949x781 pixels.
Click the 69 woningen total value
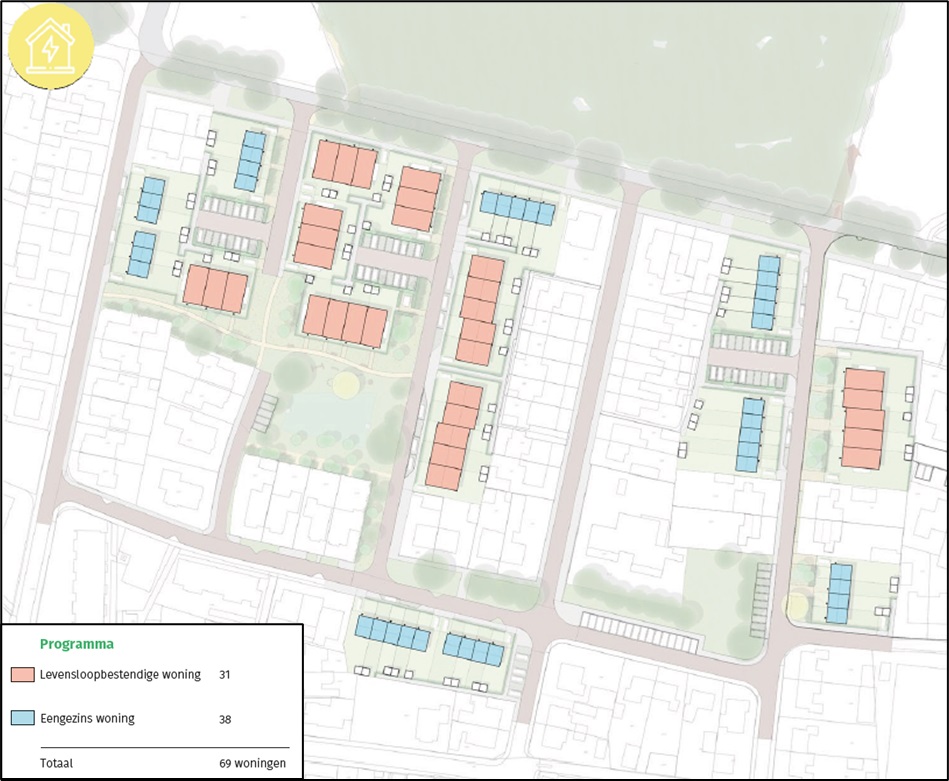point(253,763)
